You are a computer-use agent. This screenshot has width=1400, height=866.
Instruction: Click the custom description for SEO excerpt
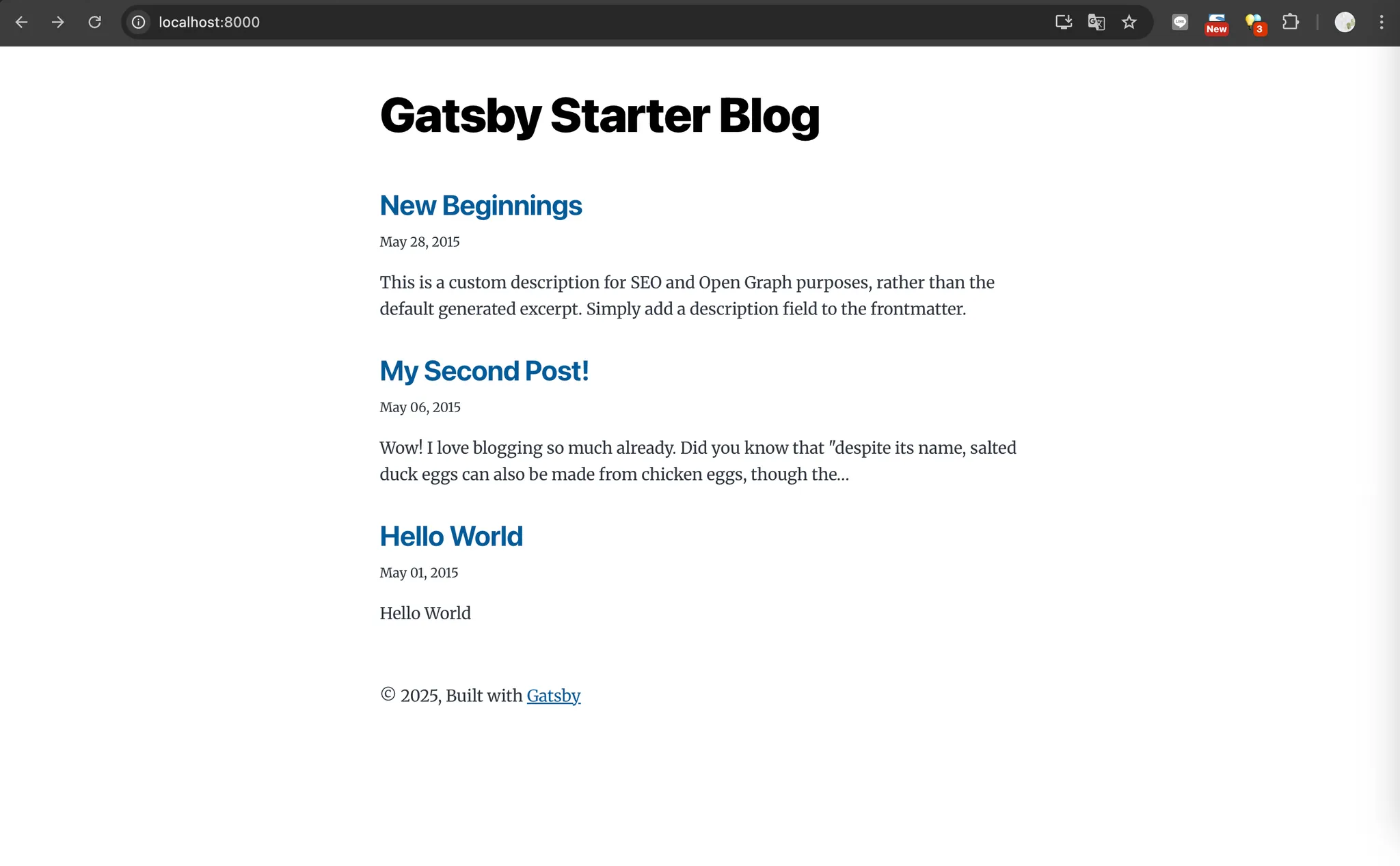point(687,296)
